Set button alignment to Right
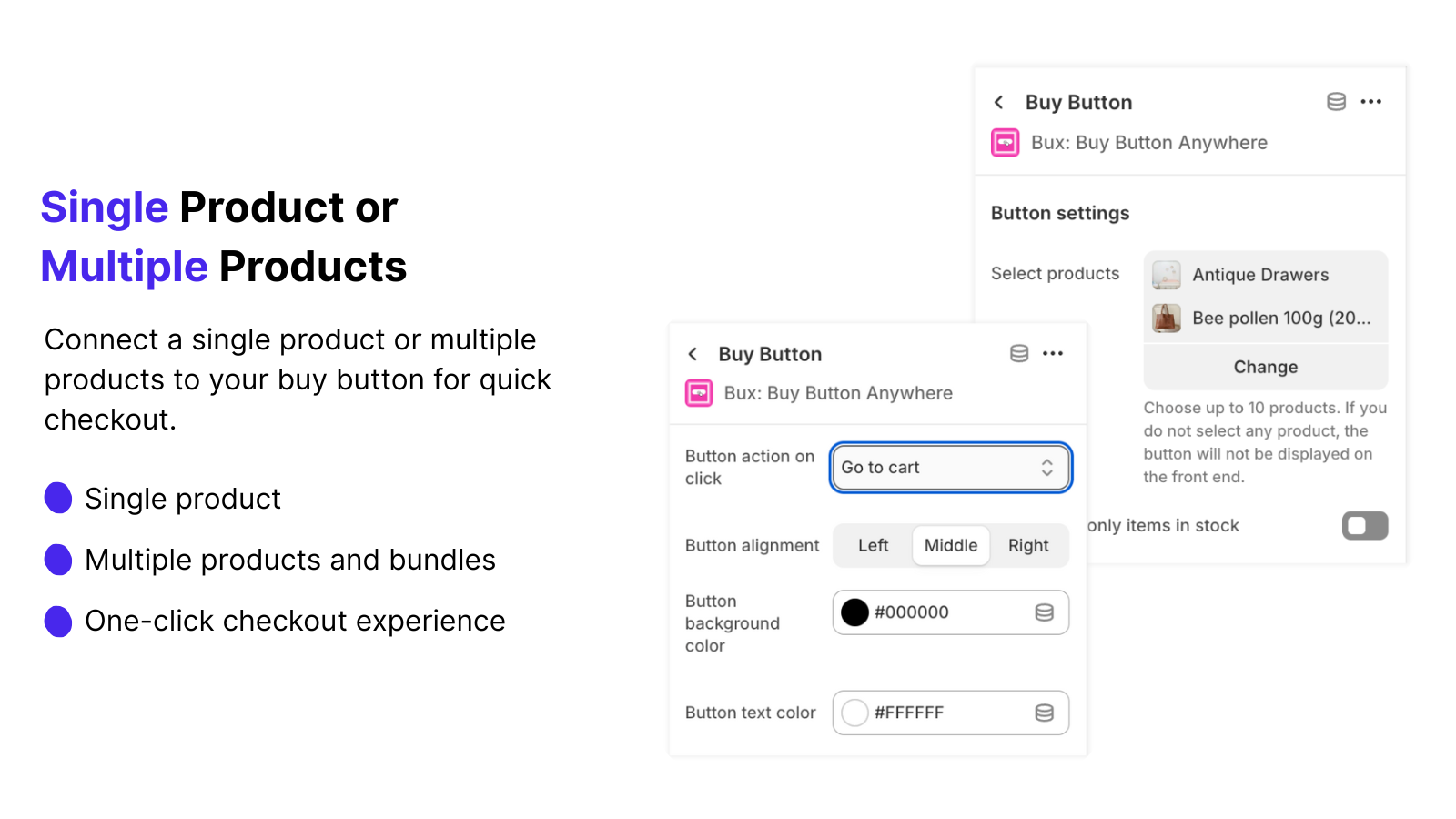Screen dimensions: 1456x819 pyautogui.click(x=1028, y=545)
